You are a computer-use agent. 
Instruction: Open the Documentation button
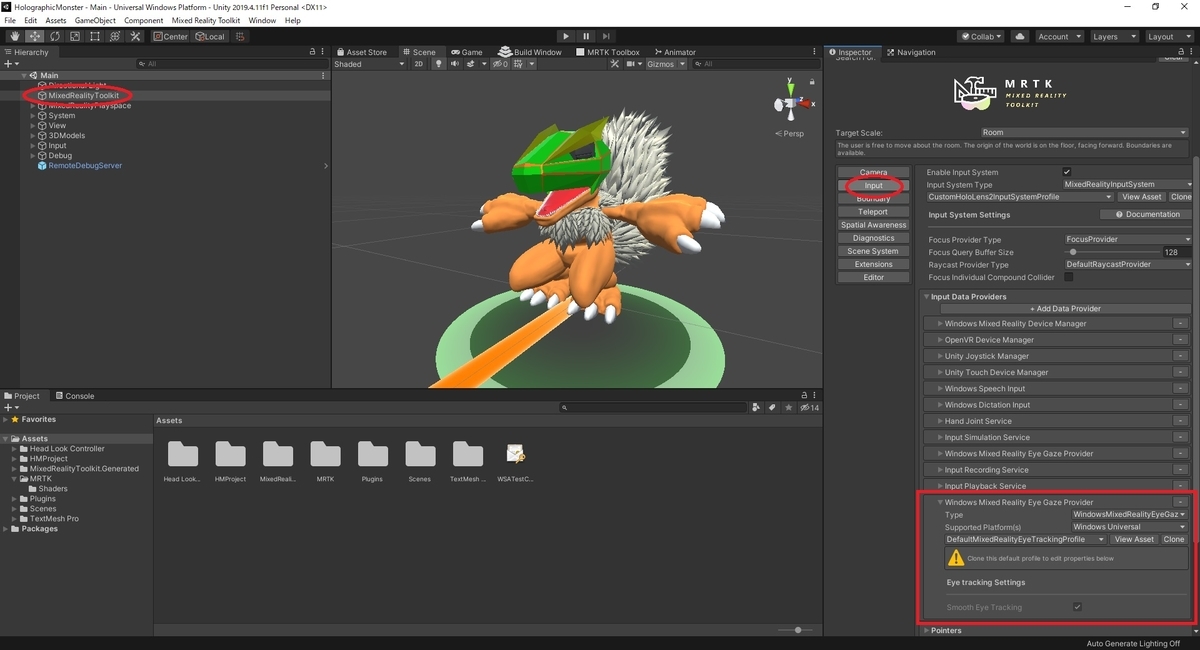[1146, 214]
